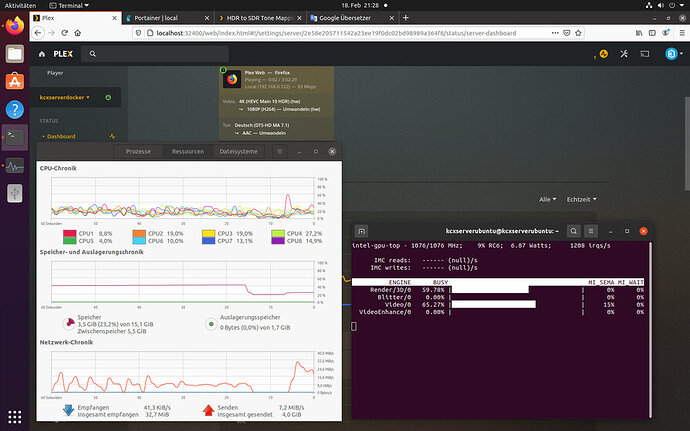Switch to the Dateisysteme tab
The height and width of the screenshot is (431, 690).
(x=239, y=151)
